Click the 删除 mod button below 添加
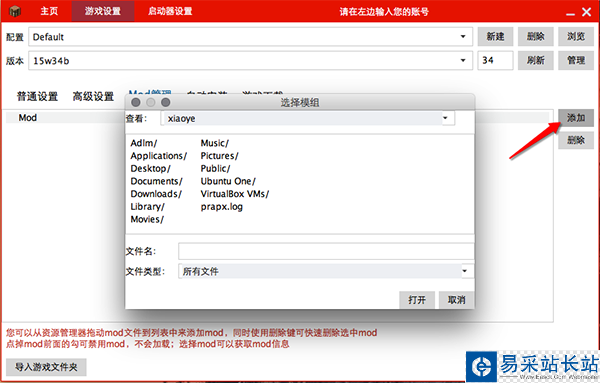This screenshot has height=383, width=600. click(x=576, y=140)
